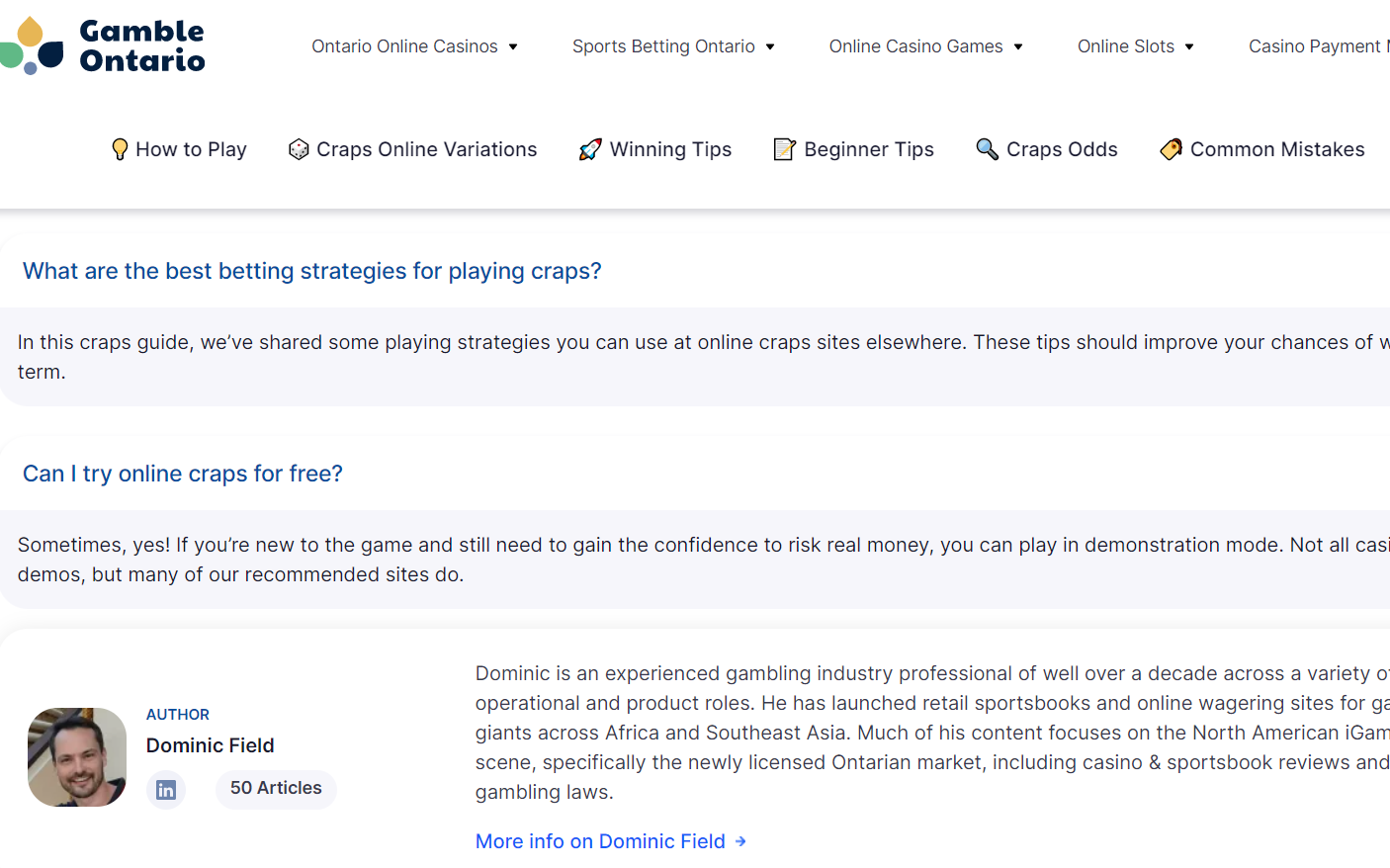Open the Casino Payment menu item

tap(1319, 46)
